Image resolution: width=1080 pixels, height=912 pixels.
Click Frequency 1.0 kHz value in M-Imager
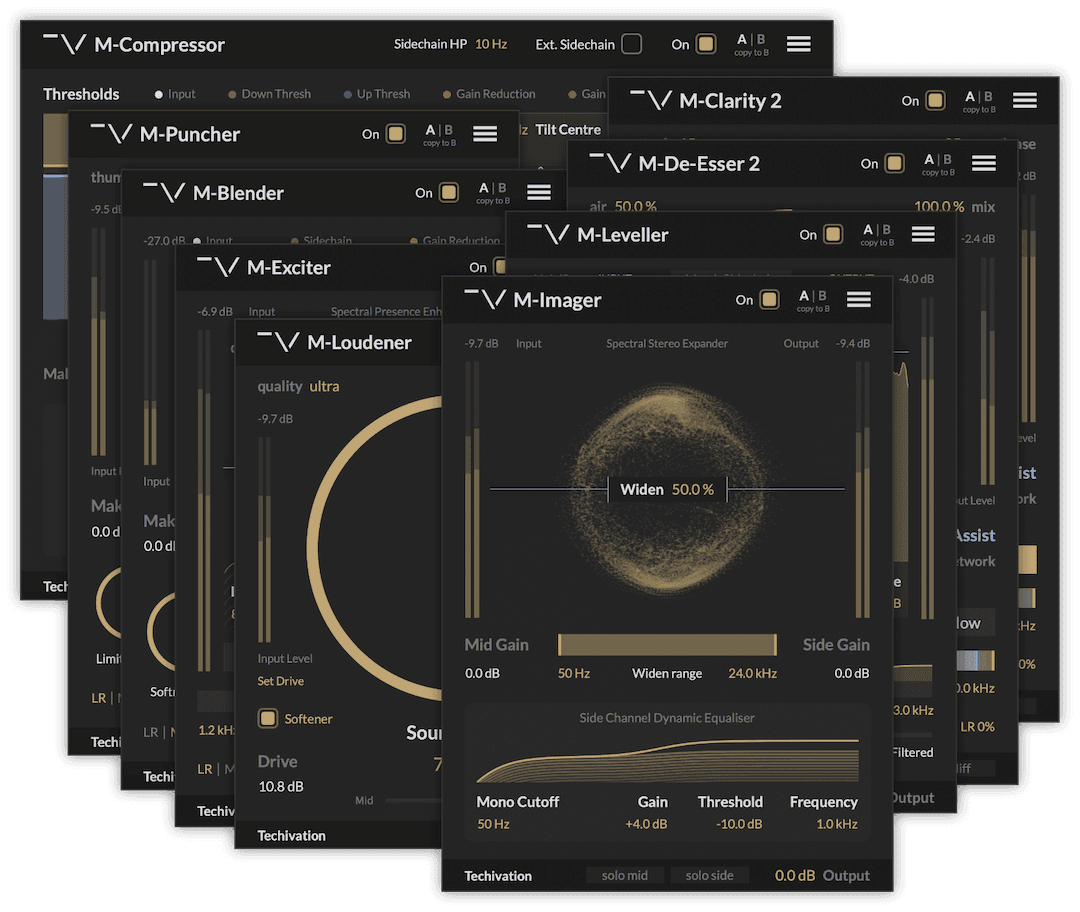click(837, 824)
